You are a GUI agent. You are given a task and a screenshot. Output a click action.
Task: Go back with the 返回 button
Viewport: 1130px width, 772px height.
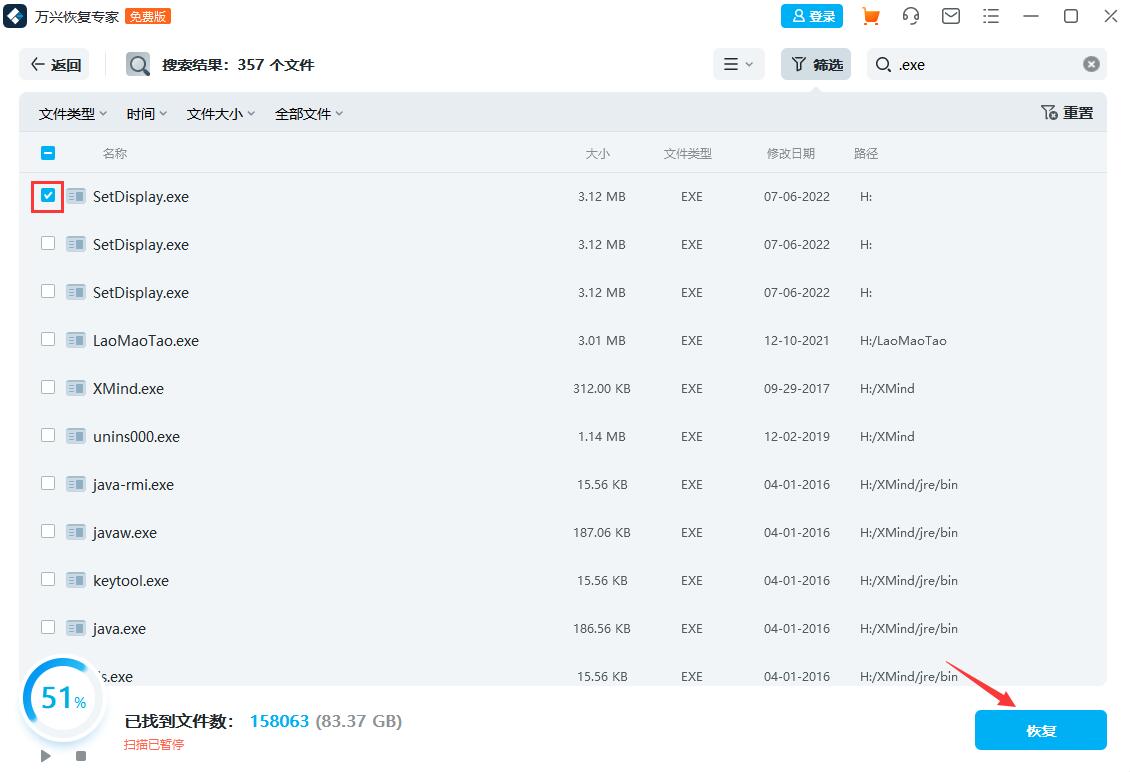click(55, 64)
